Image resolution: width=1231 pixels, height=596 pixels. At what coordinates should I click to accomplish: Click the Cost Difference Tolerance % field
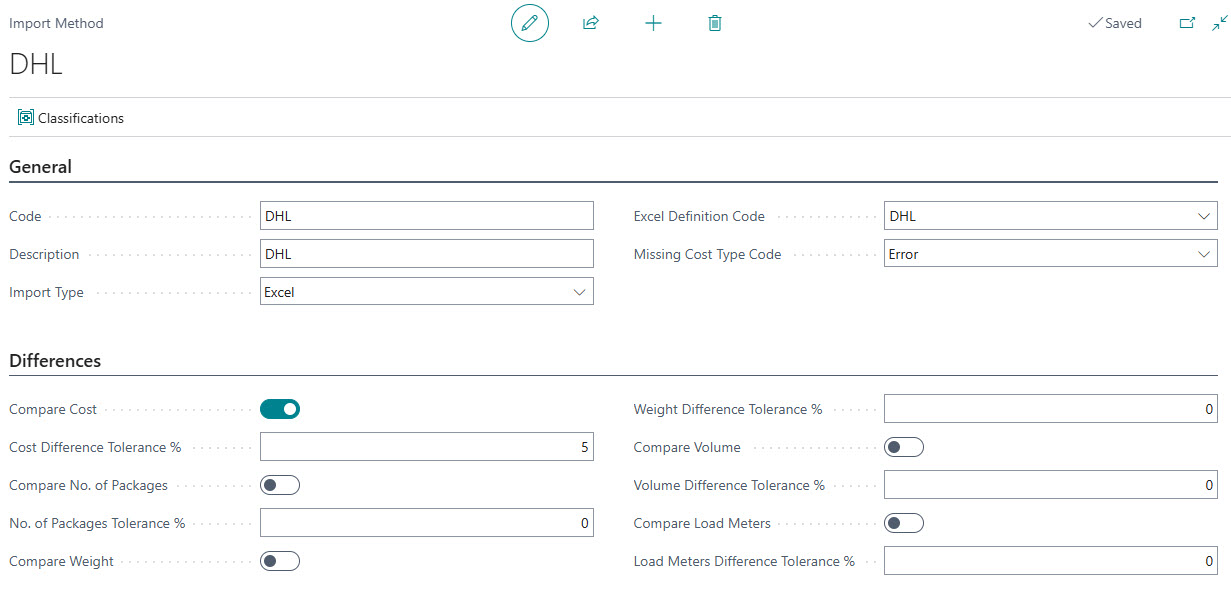coord(426,447)
